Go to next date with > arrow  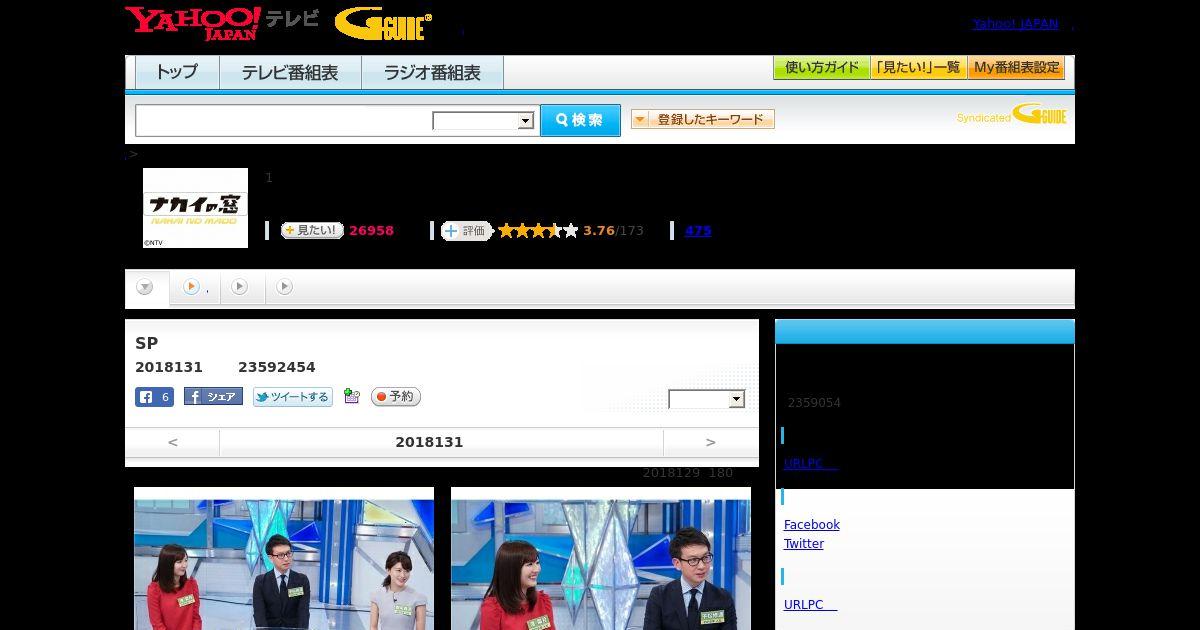[x=711, y=442]
